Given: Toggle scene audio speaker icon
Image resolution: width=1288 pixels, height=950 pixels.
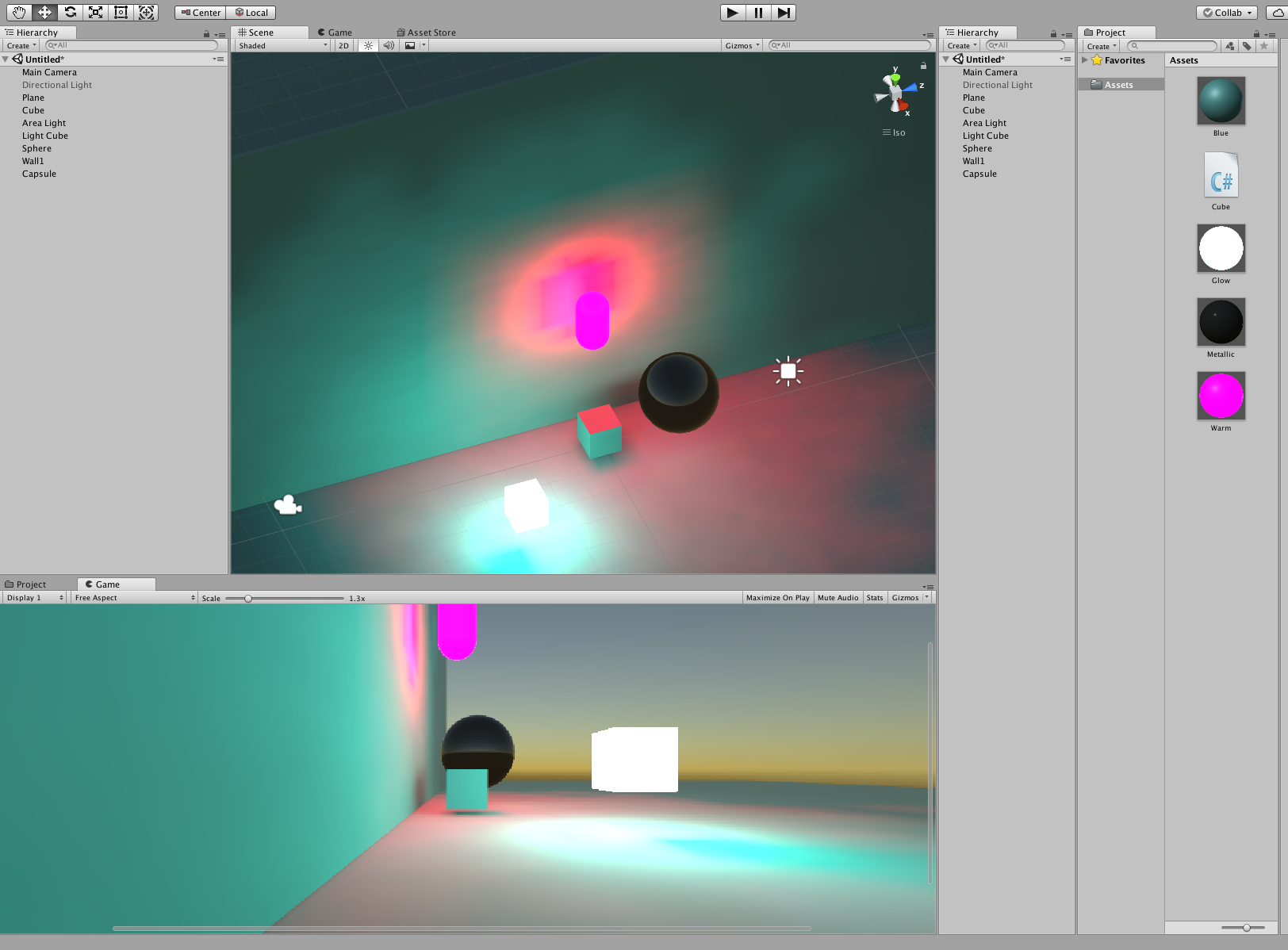Looking at the screenshot, I should coord(389,46).
